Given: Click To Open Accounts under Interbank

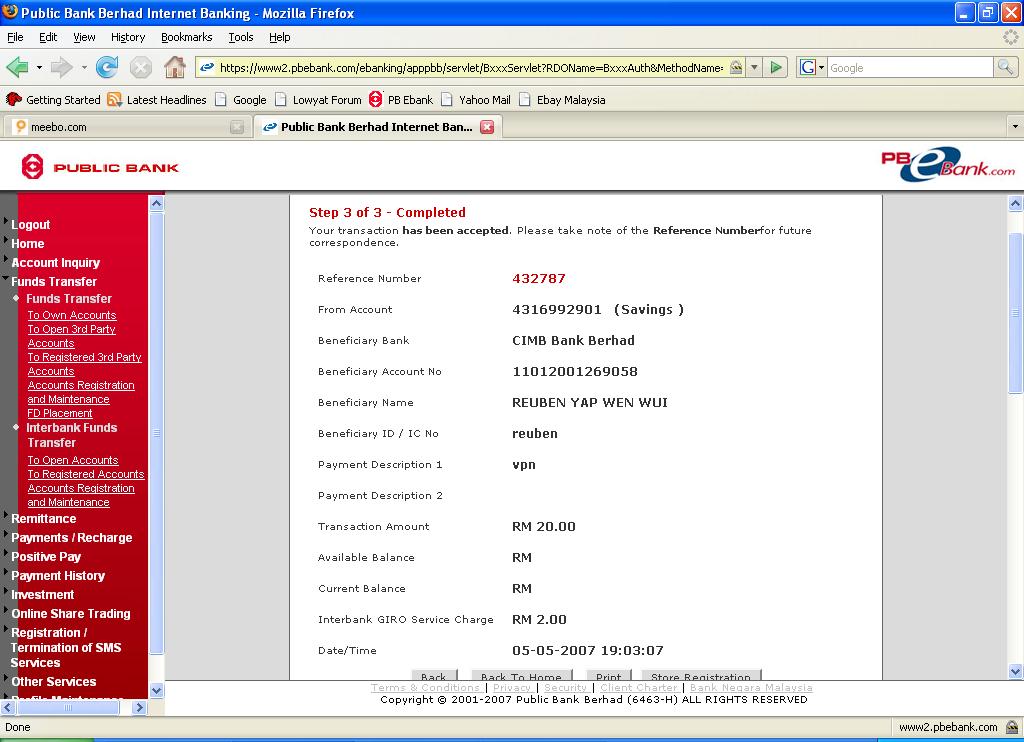Looking at the screenshot, I should 72,460.
